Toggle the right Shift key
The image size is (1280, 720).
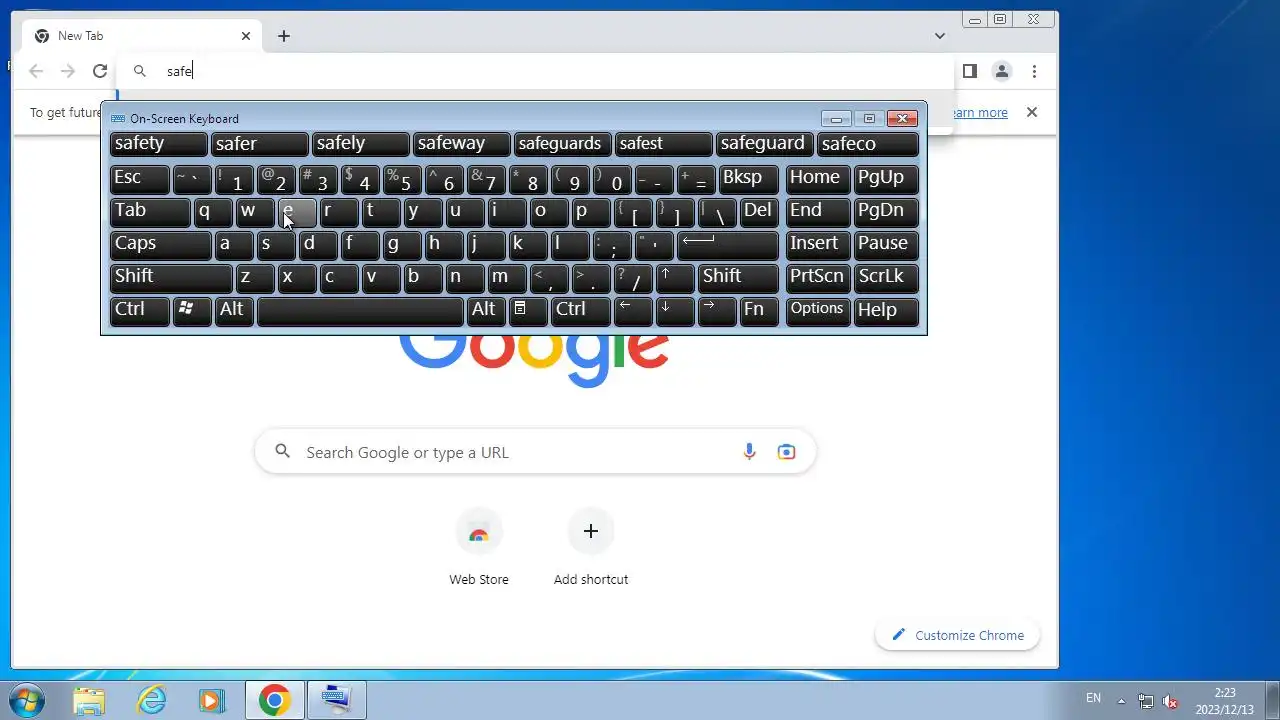738,278
